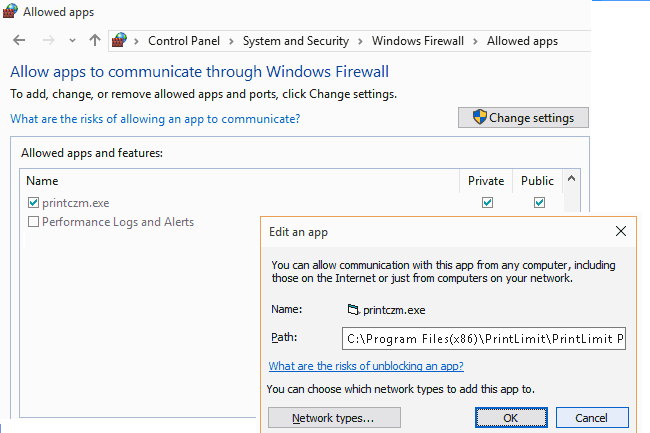This screenshot has width=650, height=433.
Task: Open risks of allowing an app link
Action: point(155,119)
